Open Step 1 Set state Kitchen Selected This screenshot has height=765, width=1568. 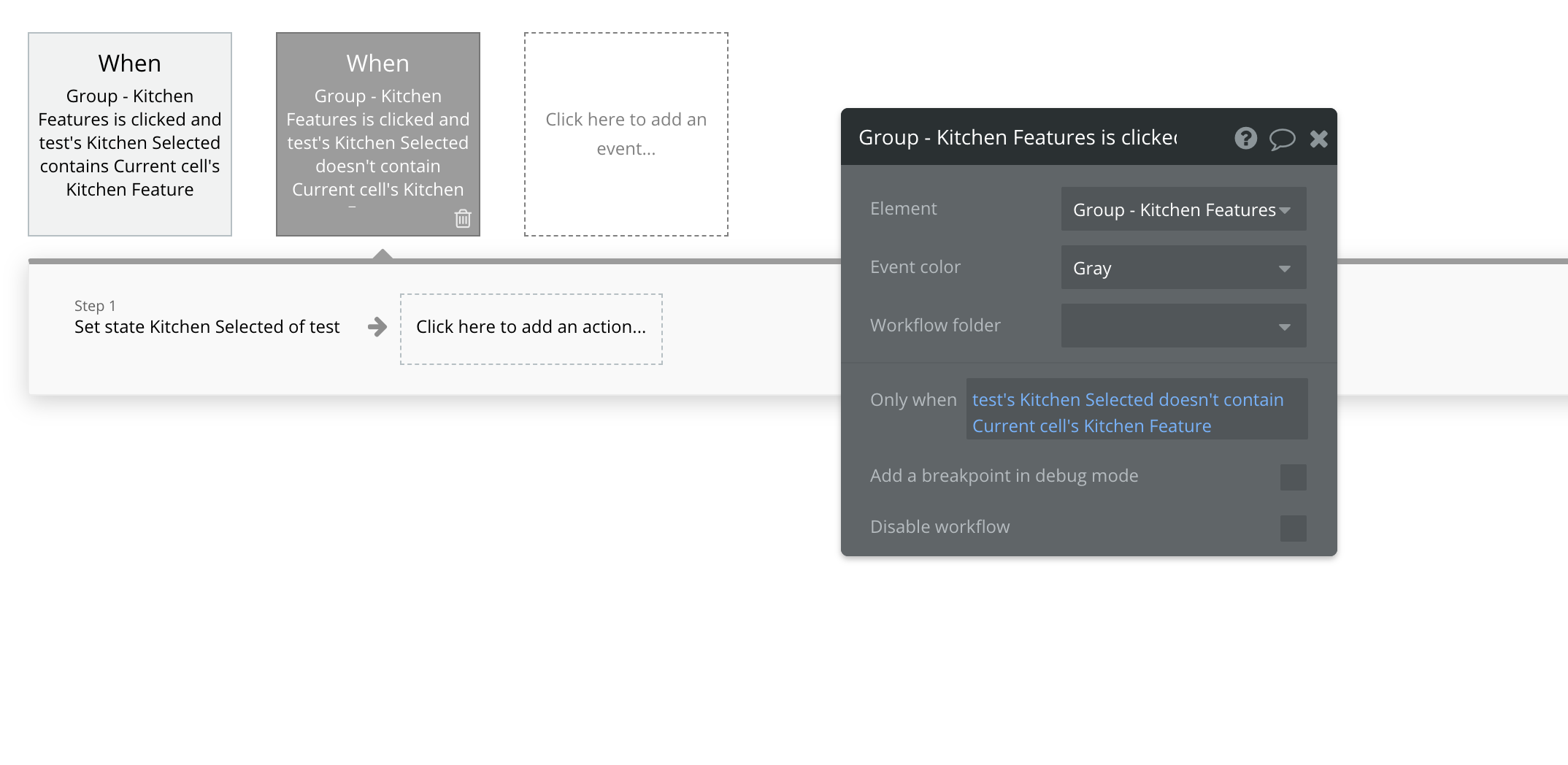(x=207, y=326)
